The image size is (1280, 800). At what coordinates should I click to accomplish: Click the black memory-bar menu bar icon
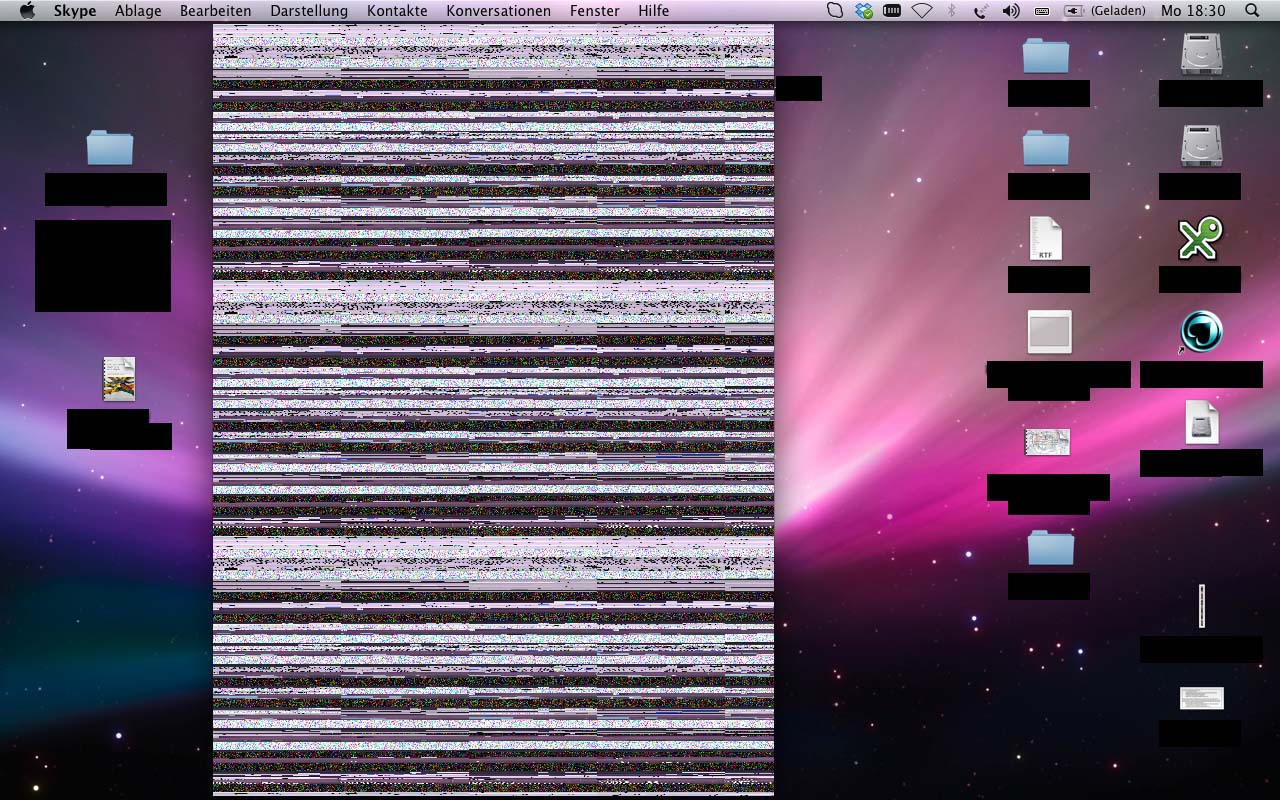tap(893, 10)
